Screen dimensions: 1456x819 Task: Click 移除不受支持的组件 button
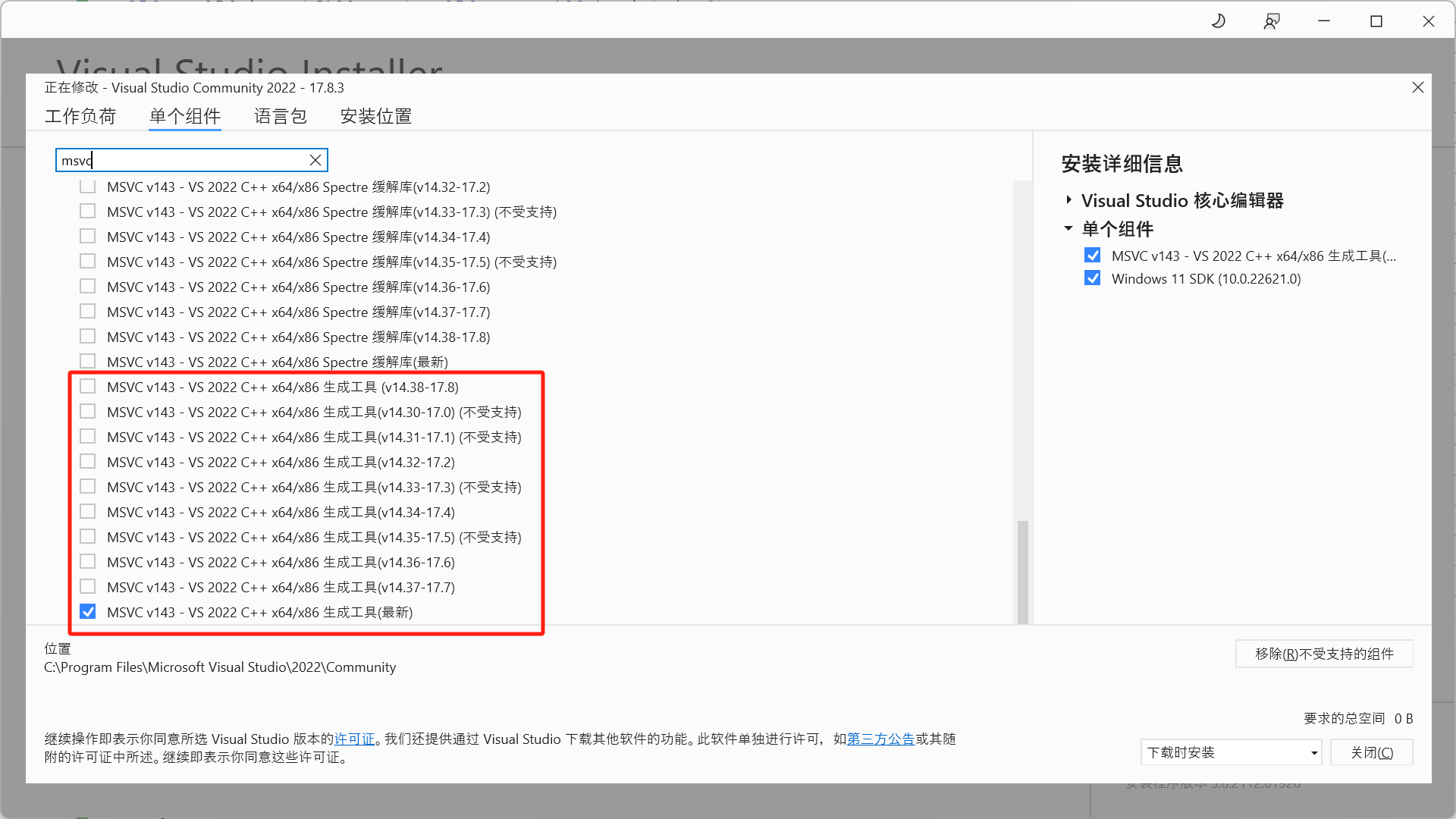click(1324, 654)
